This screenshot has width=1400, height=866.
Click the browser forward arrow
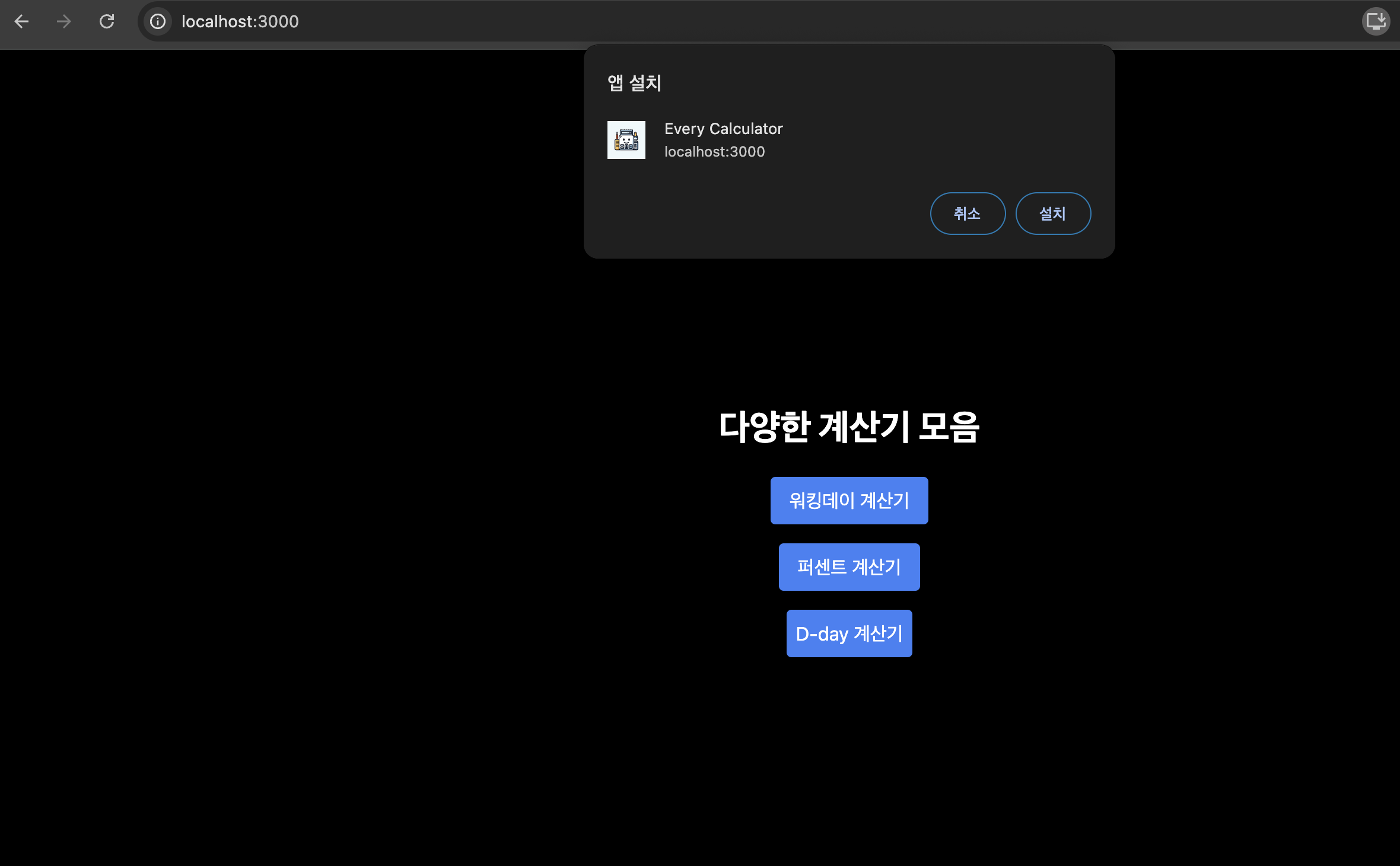64,22
